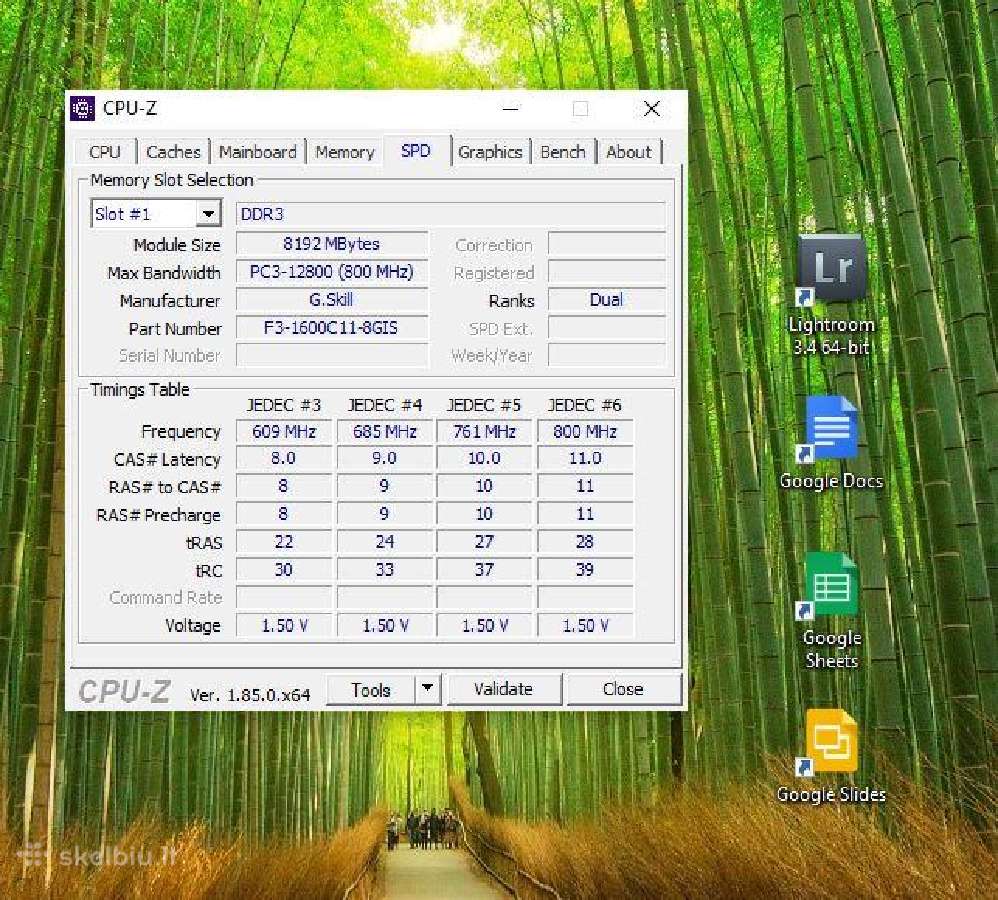
Task: Click the 609 MHz frequency cell
Action: 284,432
